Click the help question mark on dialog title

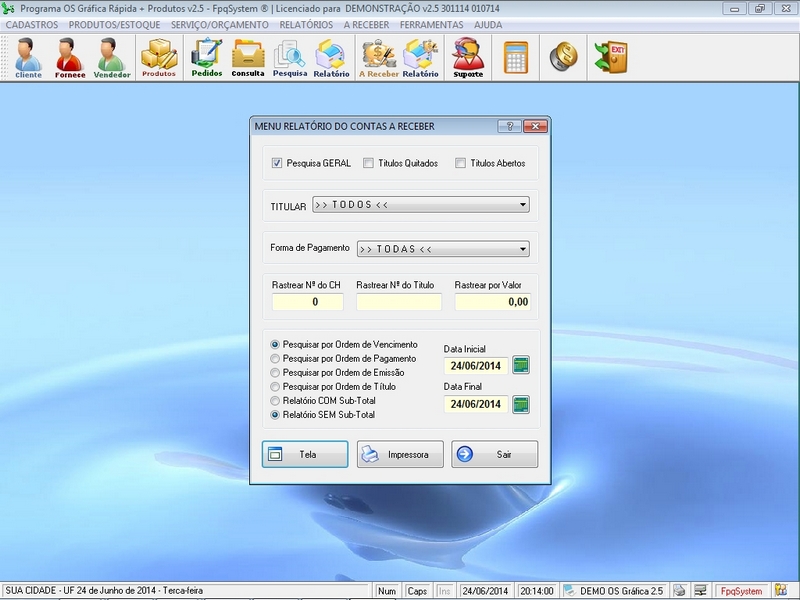509,126
